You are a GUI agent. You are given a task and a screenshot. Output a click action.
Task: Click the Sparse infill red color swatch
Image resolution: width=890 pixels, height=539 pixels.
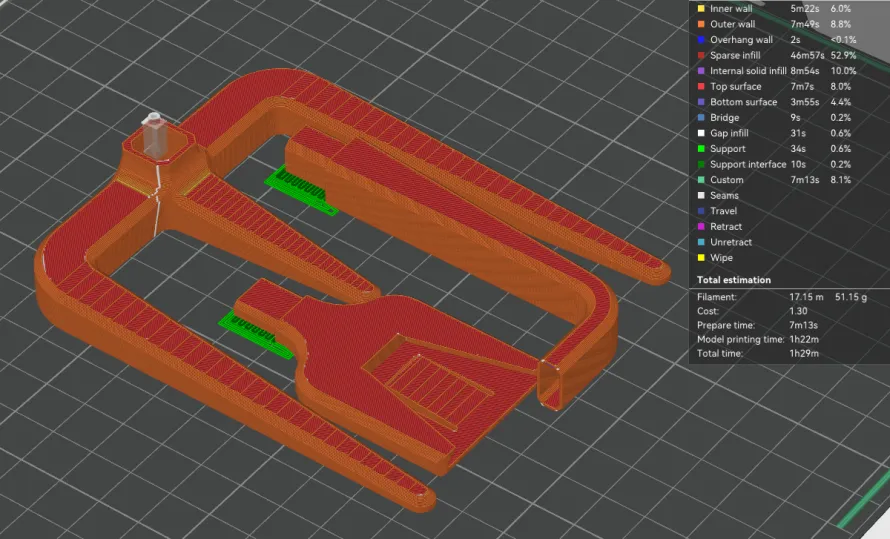pyautogui.click(x=701, y=56)
